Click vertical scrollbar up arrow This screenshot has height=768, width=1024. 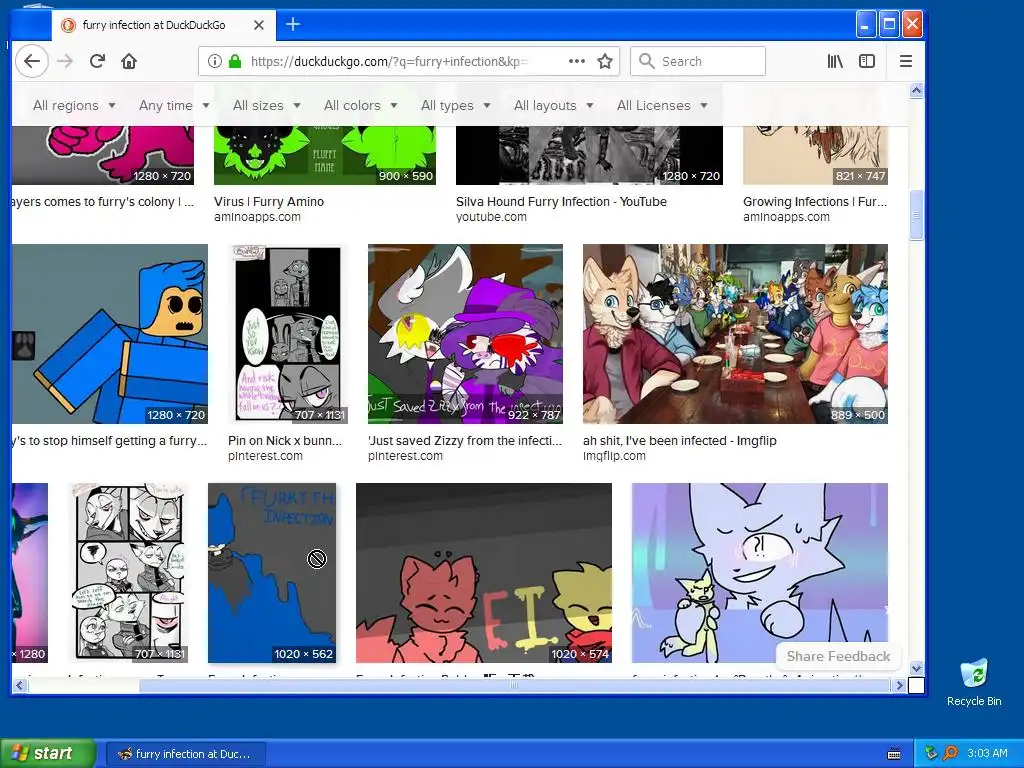click(x=916, y=91)
